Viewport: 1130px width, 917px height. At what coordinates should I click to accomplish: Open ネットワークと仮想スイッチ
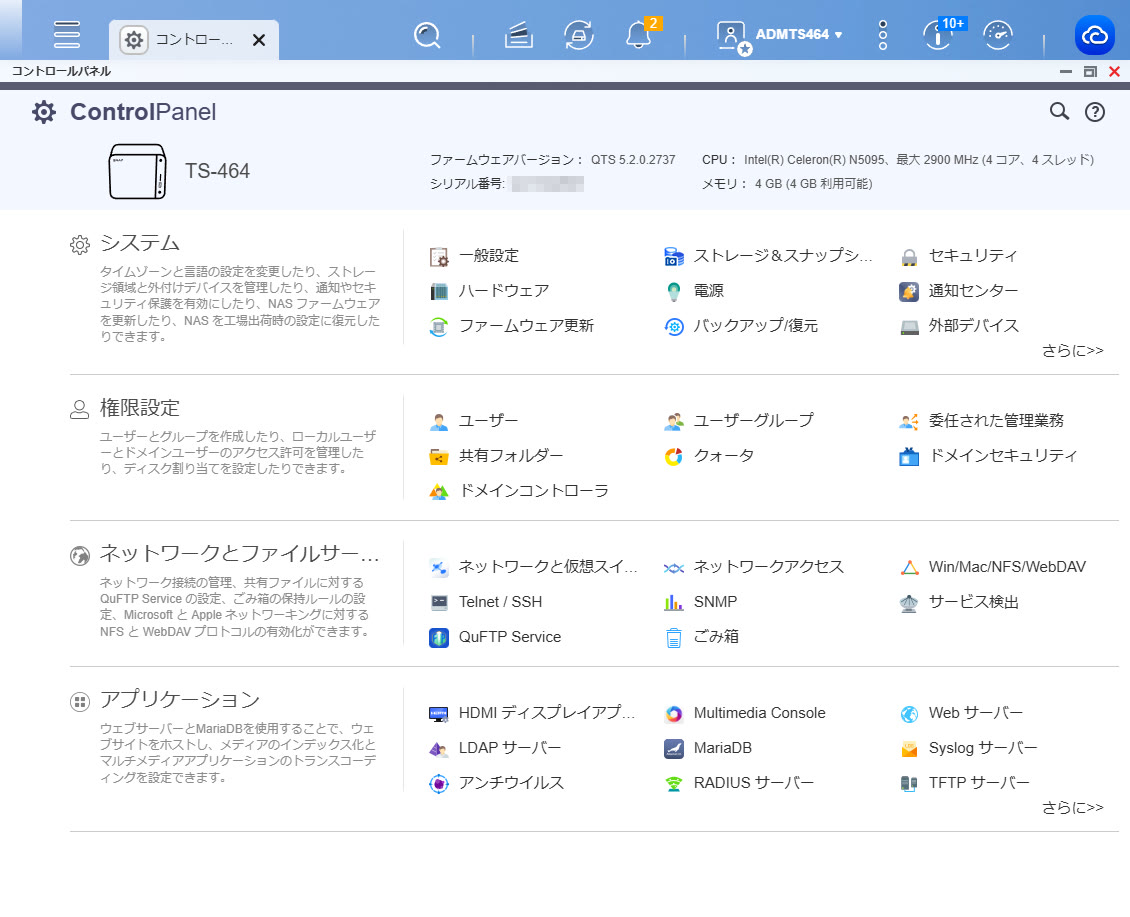tap(533, 567)
